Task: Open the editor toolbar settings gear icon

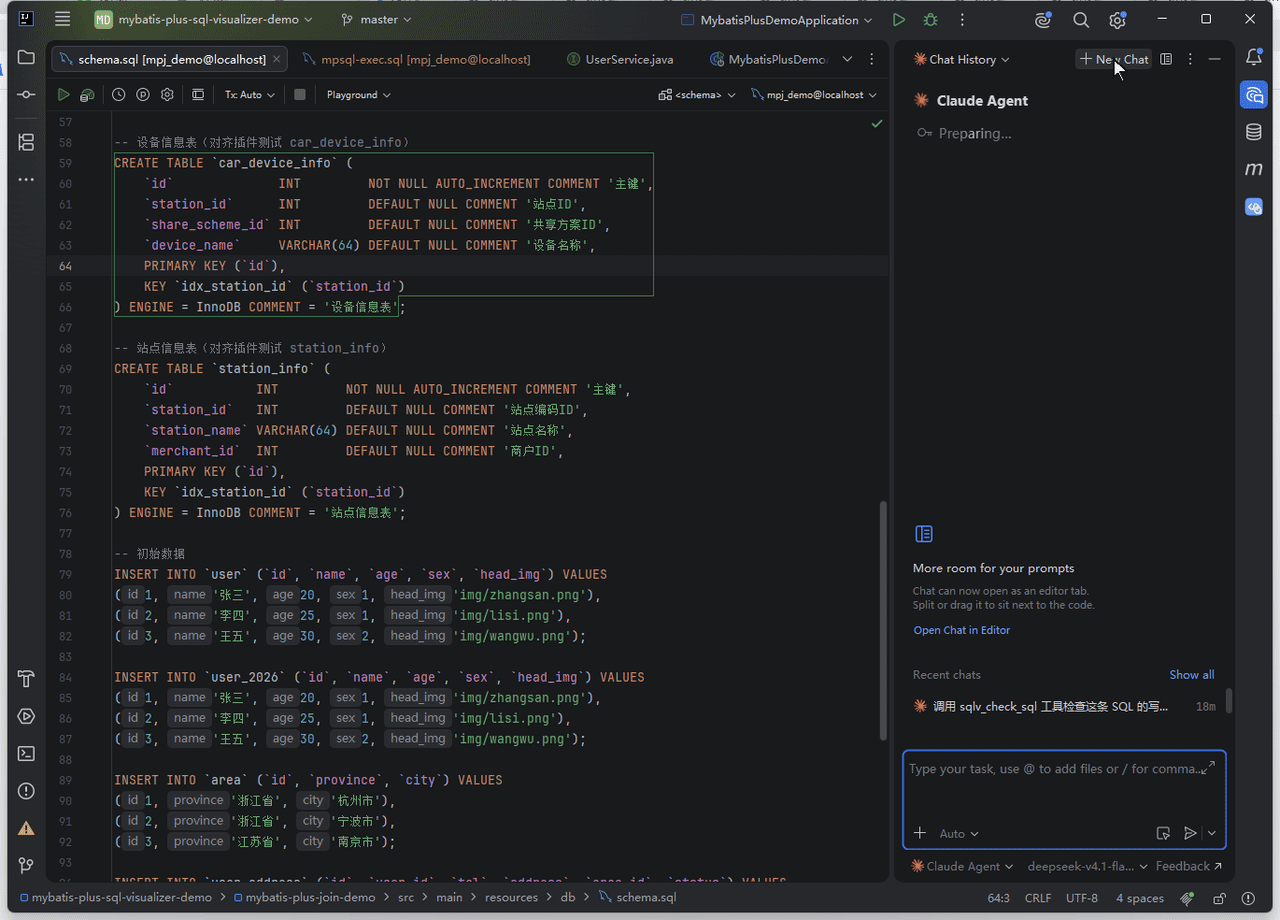Action: pyautogui.click(x=167, y=95)
